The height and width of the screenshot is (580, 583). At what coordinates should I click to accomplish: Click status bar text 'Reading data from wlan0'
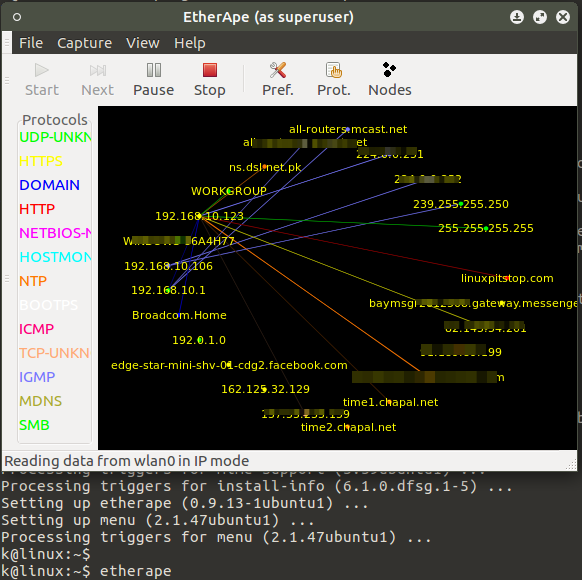tap(126, 461)
